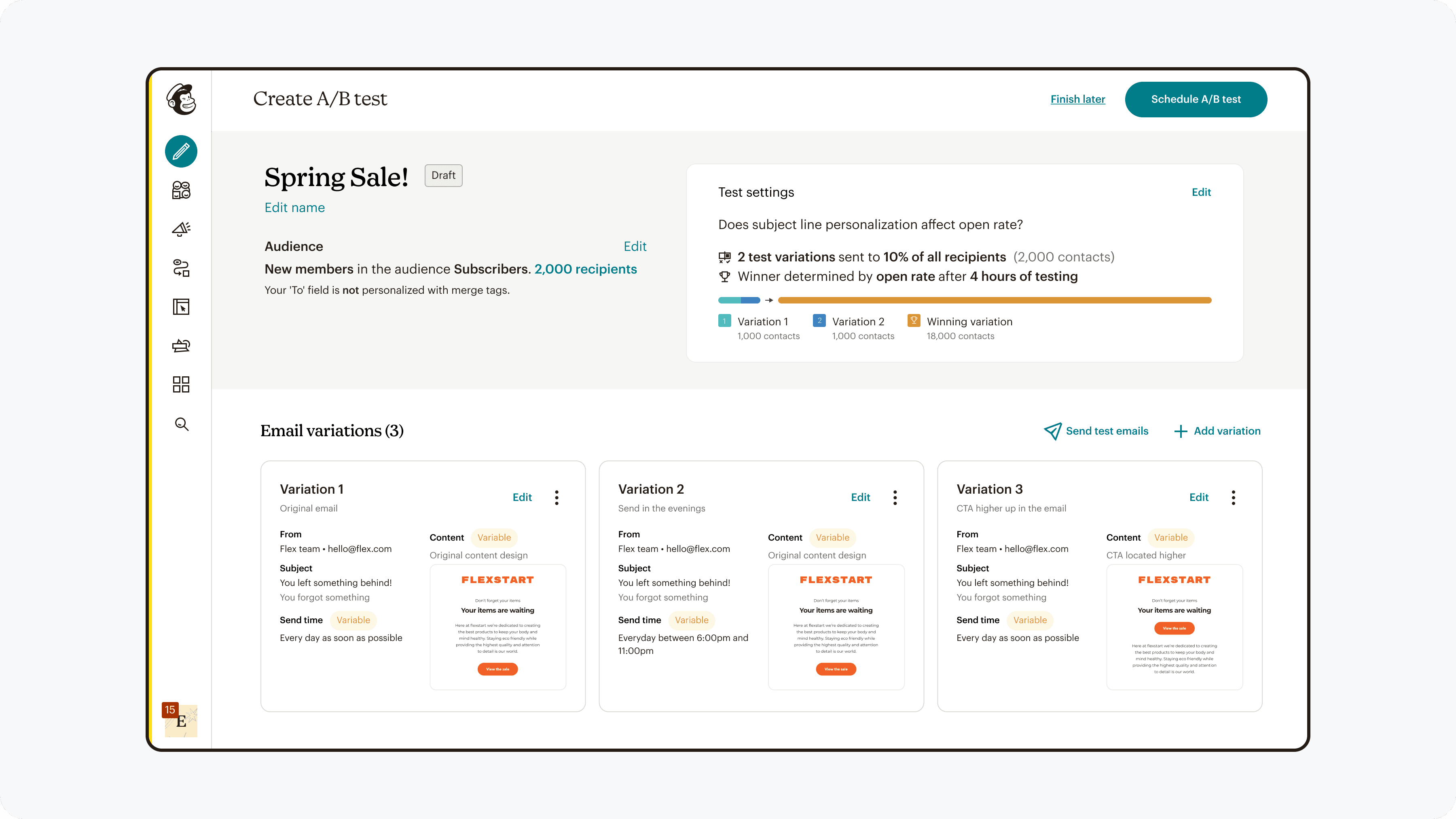The height and width of the screenshot is (819, 1456).
Task: Open the Content studio icon in sidebar
Action: click(x=181, y=346)
